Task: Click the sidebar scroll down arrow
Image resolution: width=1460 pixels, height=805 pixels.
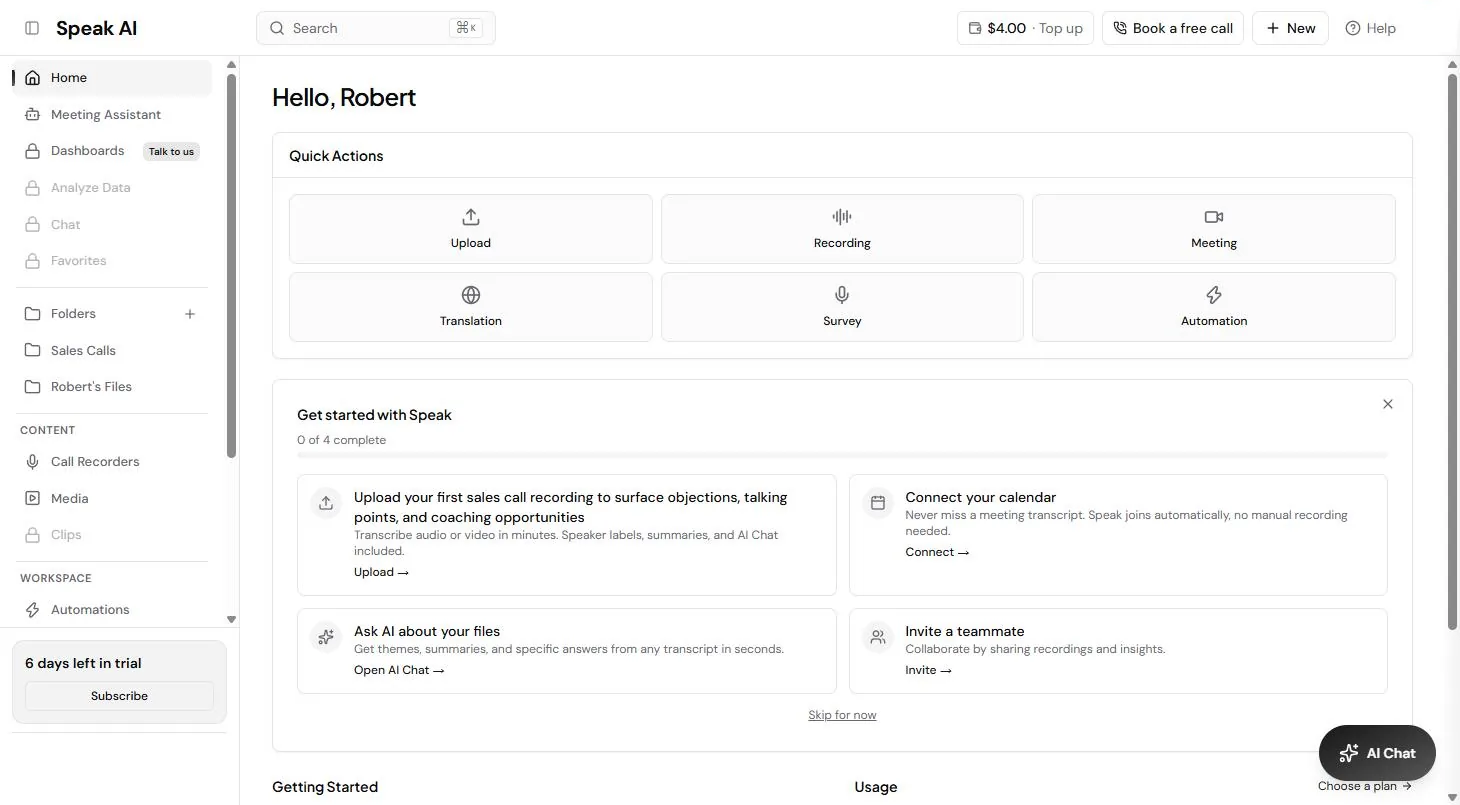Action: point(231,620)
